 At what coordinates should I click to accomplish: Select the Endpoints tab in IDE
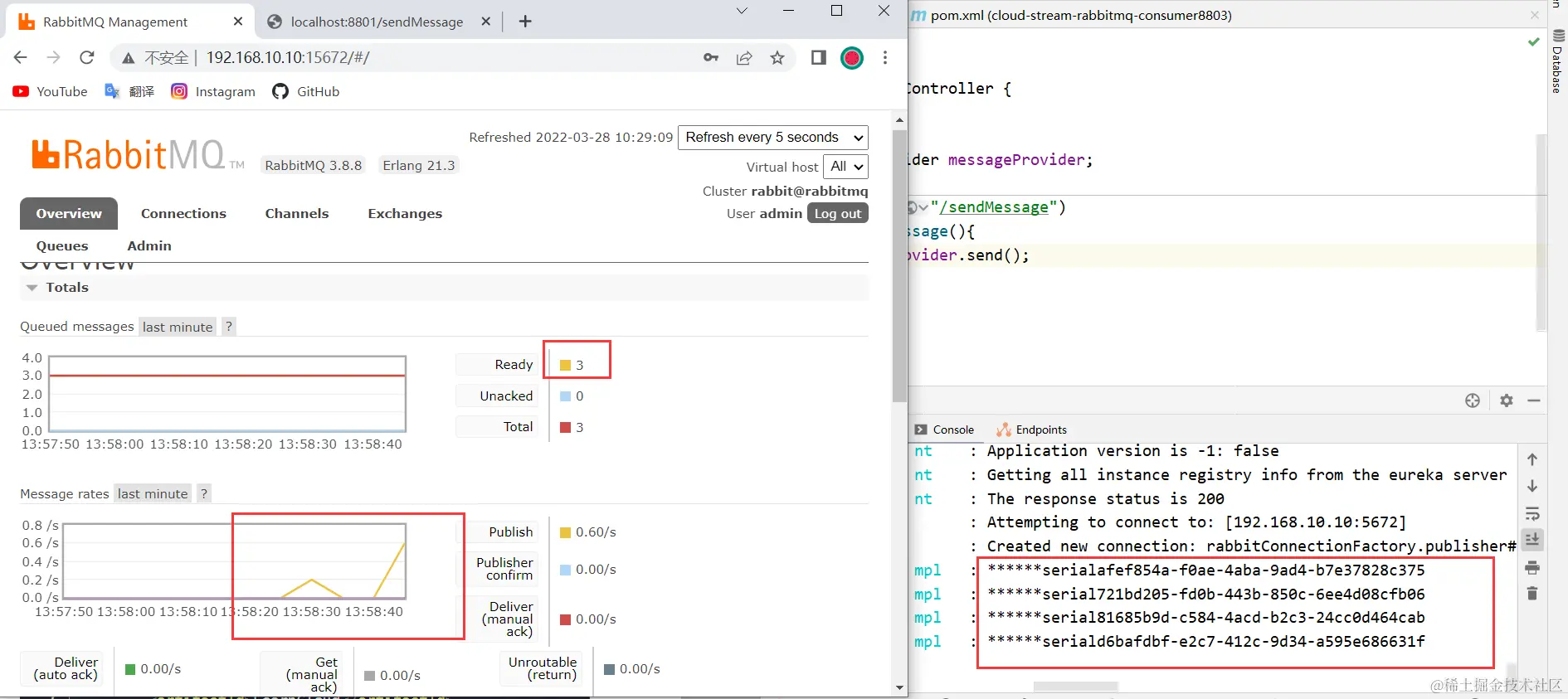pos(1031,430)
